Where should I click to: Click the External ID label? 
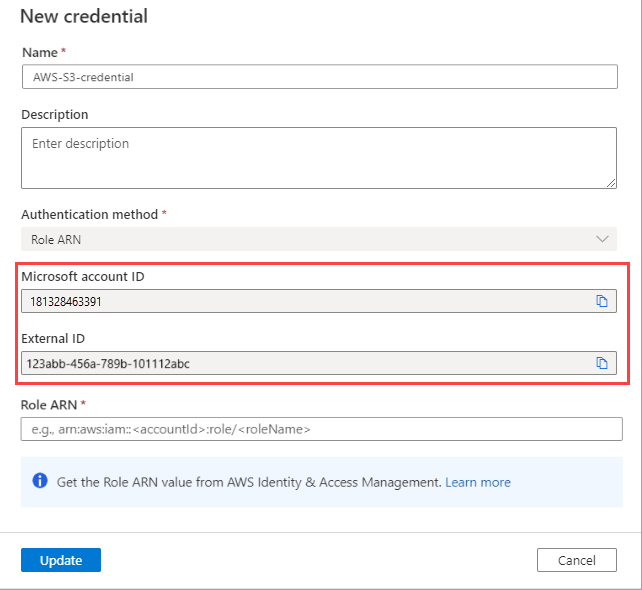point(55,338)
